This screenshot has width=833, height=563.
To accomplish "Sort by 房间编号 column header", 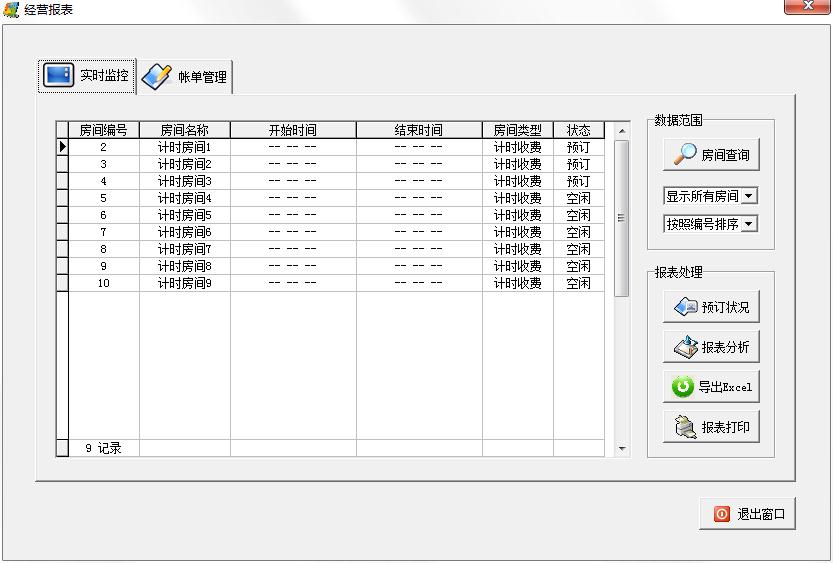I will coord(103,130).
